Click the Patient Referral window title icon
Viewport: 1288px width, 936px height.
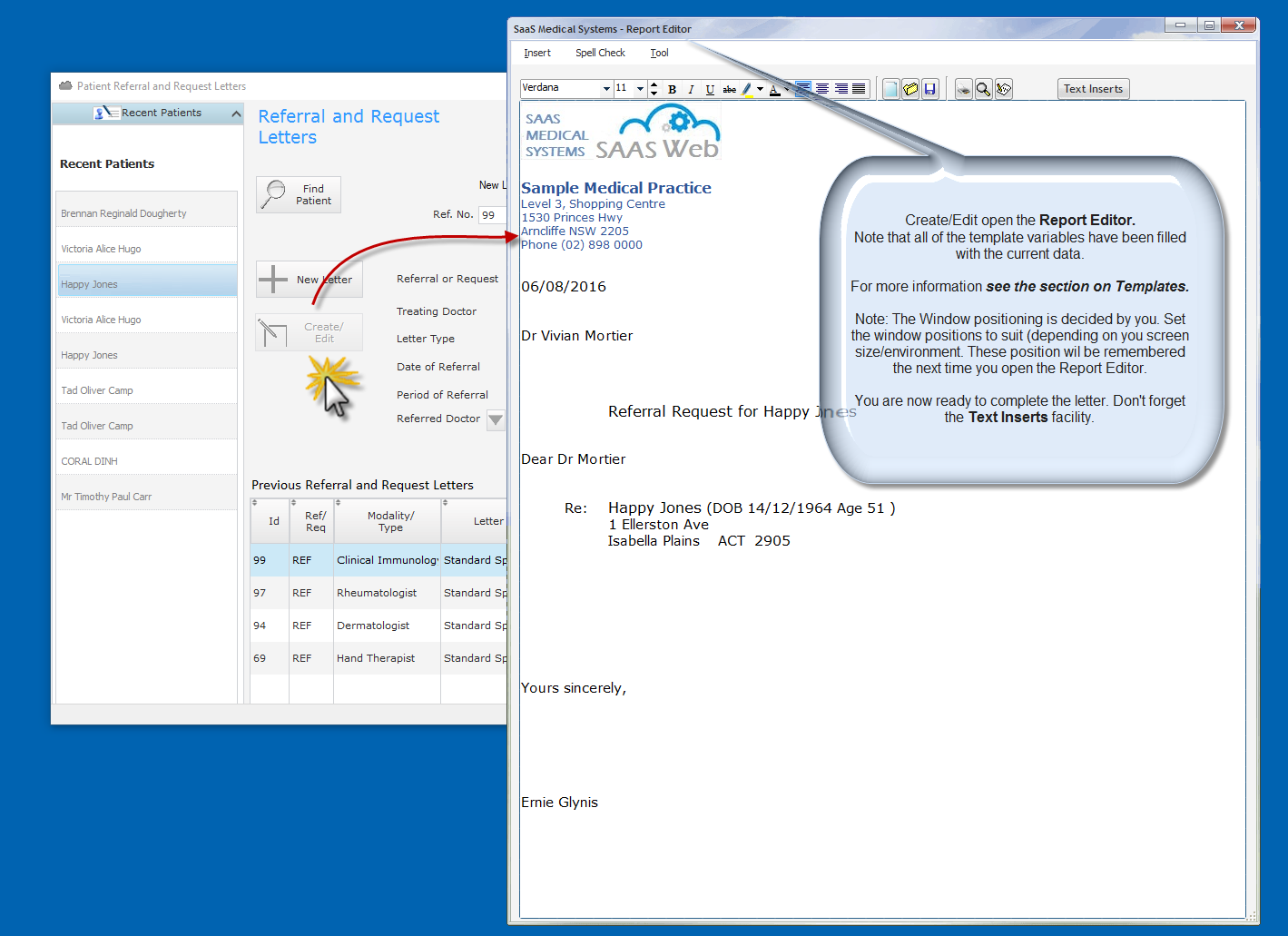click(65, 85)
